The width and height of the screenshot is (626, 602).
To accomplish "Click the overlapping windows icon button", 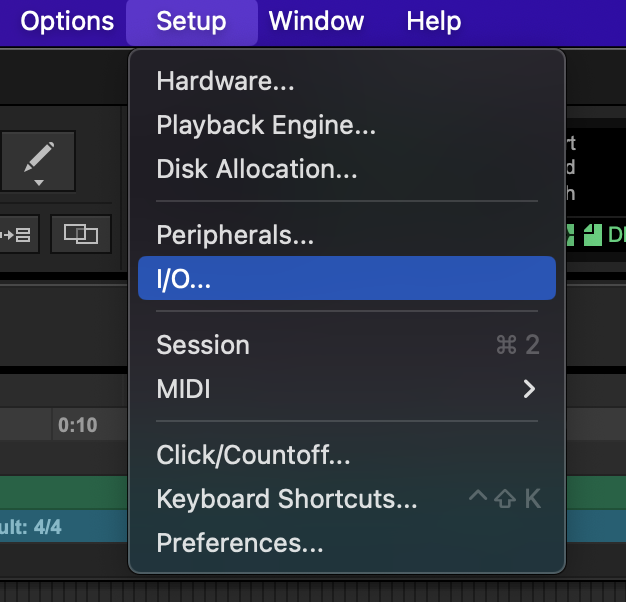I will tap(81, 234).
